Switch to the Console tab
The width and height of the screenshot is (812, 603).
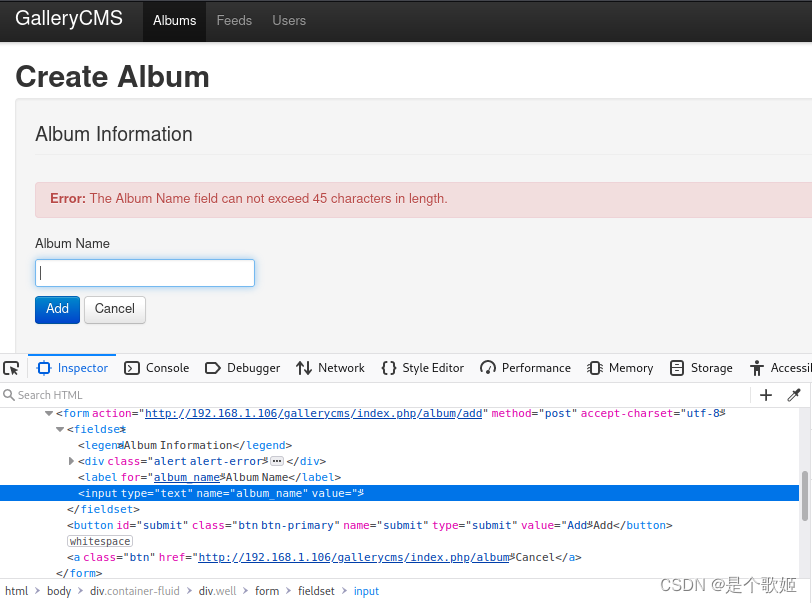click(157, 368)
